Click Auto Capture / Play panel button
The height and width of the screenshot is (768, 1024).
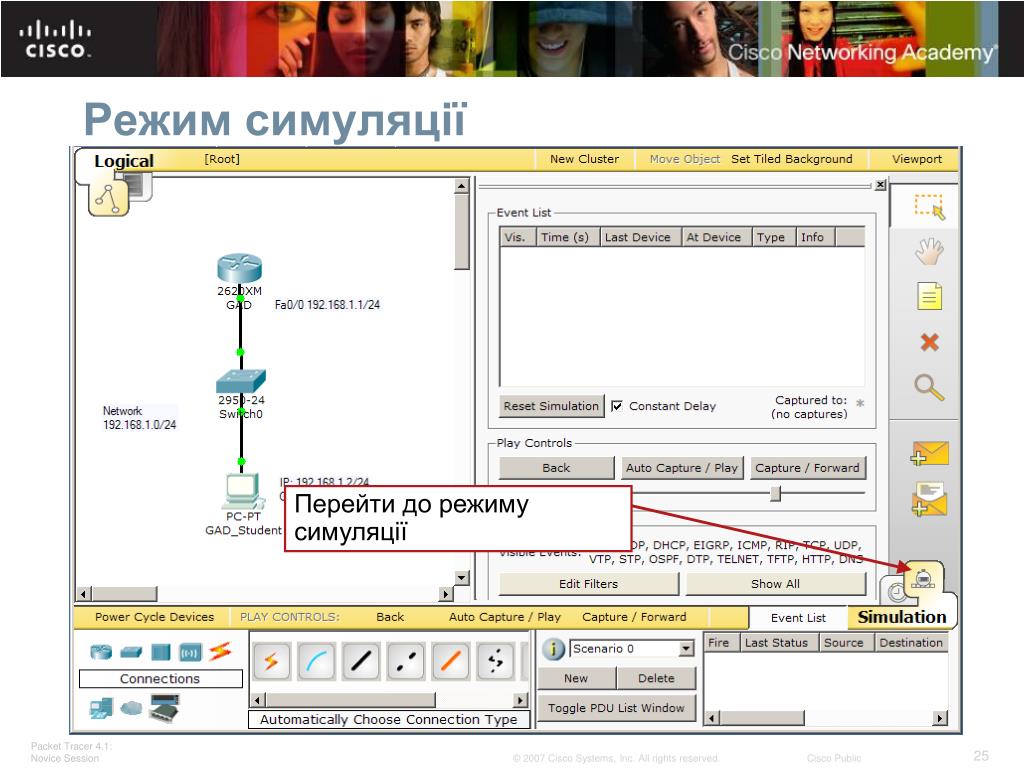click(682, 468)
